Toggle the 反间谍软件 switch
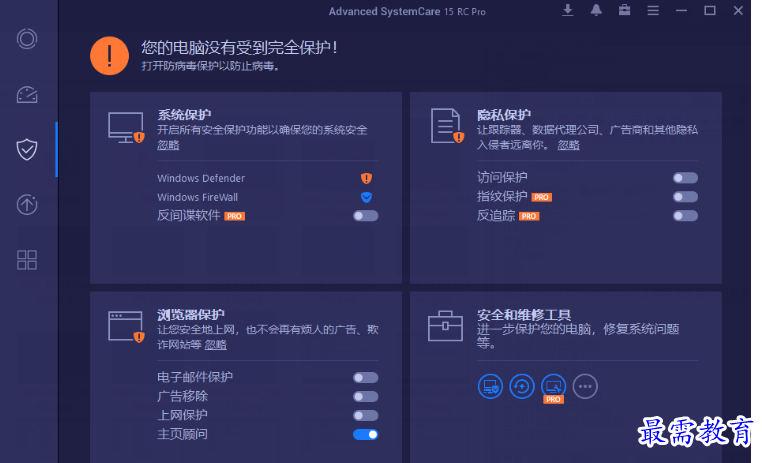This screenshot has width=762, height=463. (x=365, y=216)
